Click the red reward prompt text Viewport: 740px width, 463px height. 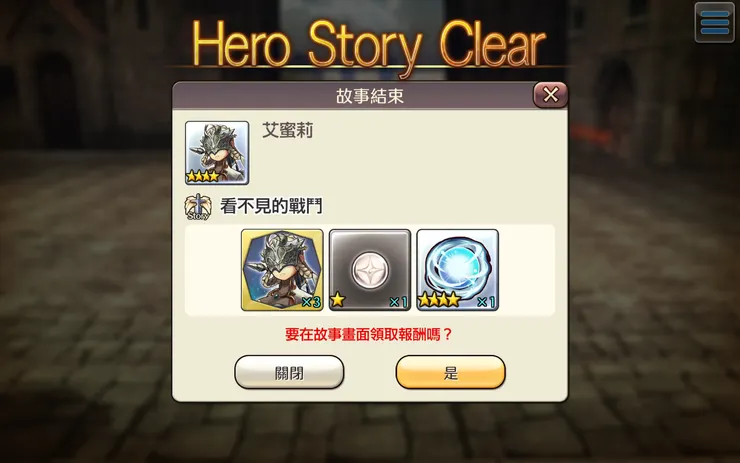click(369, 335)
